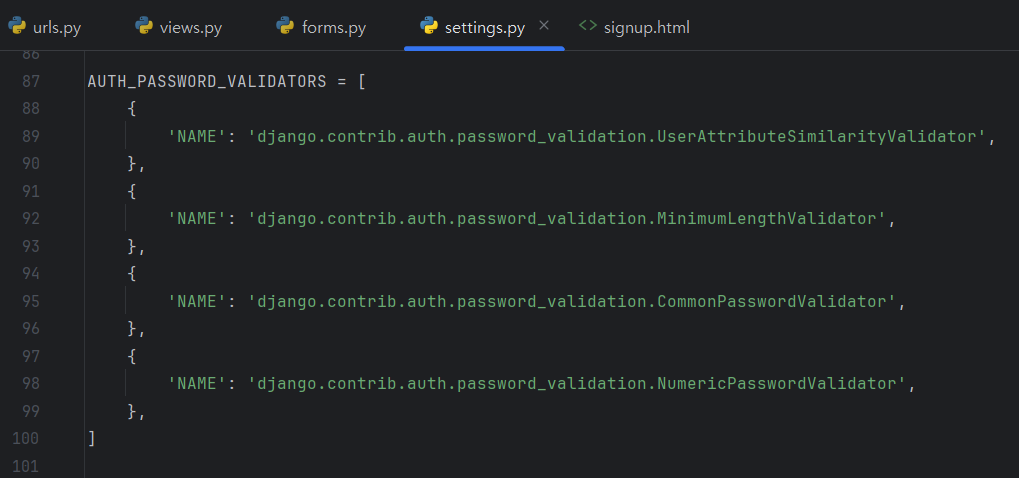Click line number 100 in the gutter
This screenshot has width=1019, height=478.
click(26, 438)
